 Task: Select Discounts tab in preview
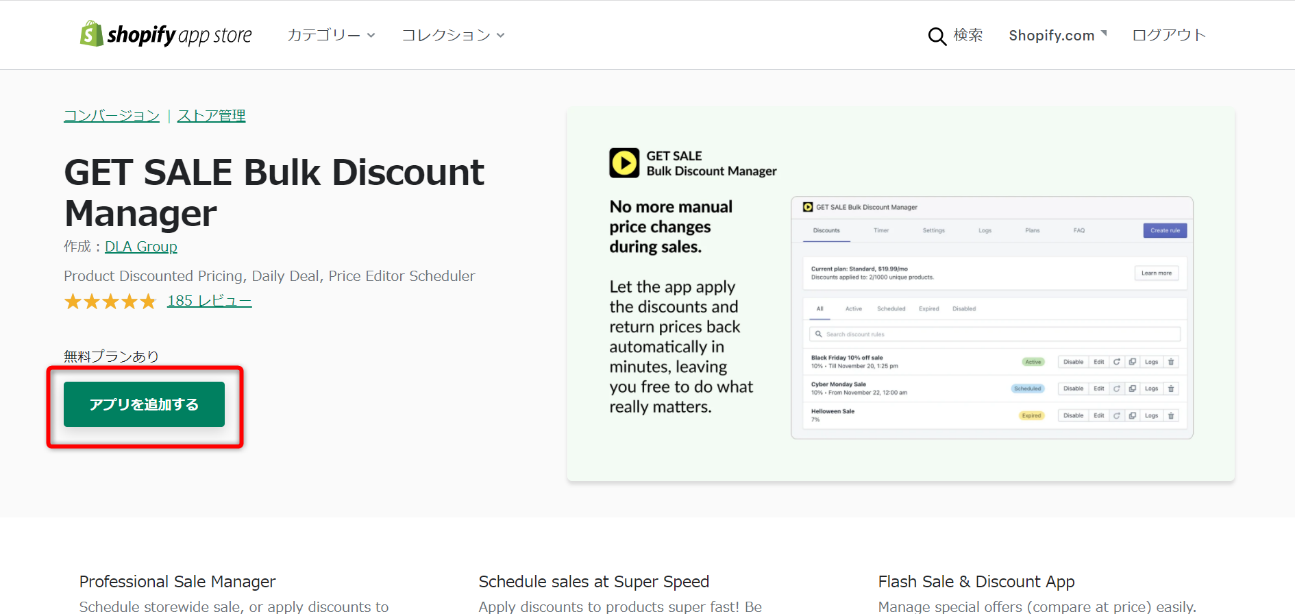(827, 230)
